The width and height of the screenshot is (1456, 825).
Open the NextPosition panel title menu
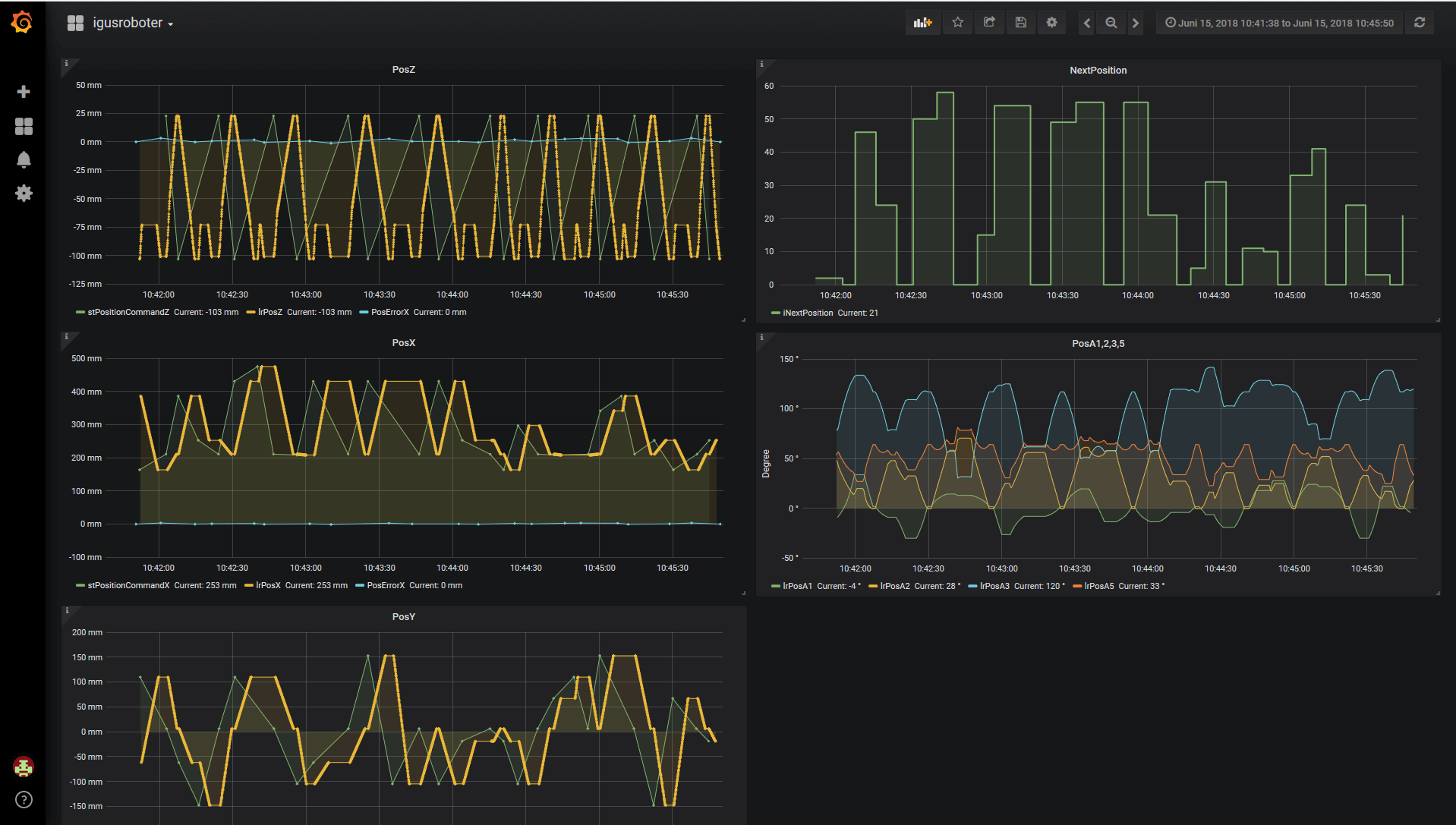tap(1098, 70)
